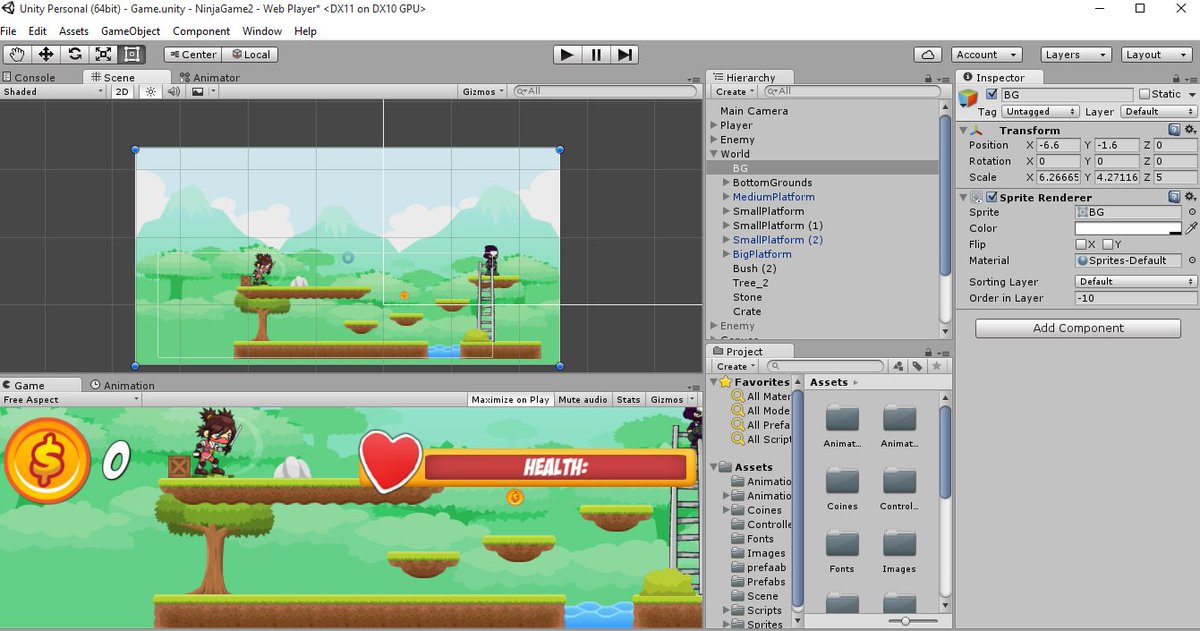Collapse the Transform component foldout
The image size is (1200, 631).
pos(963,130)
